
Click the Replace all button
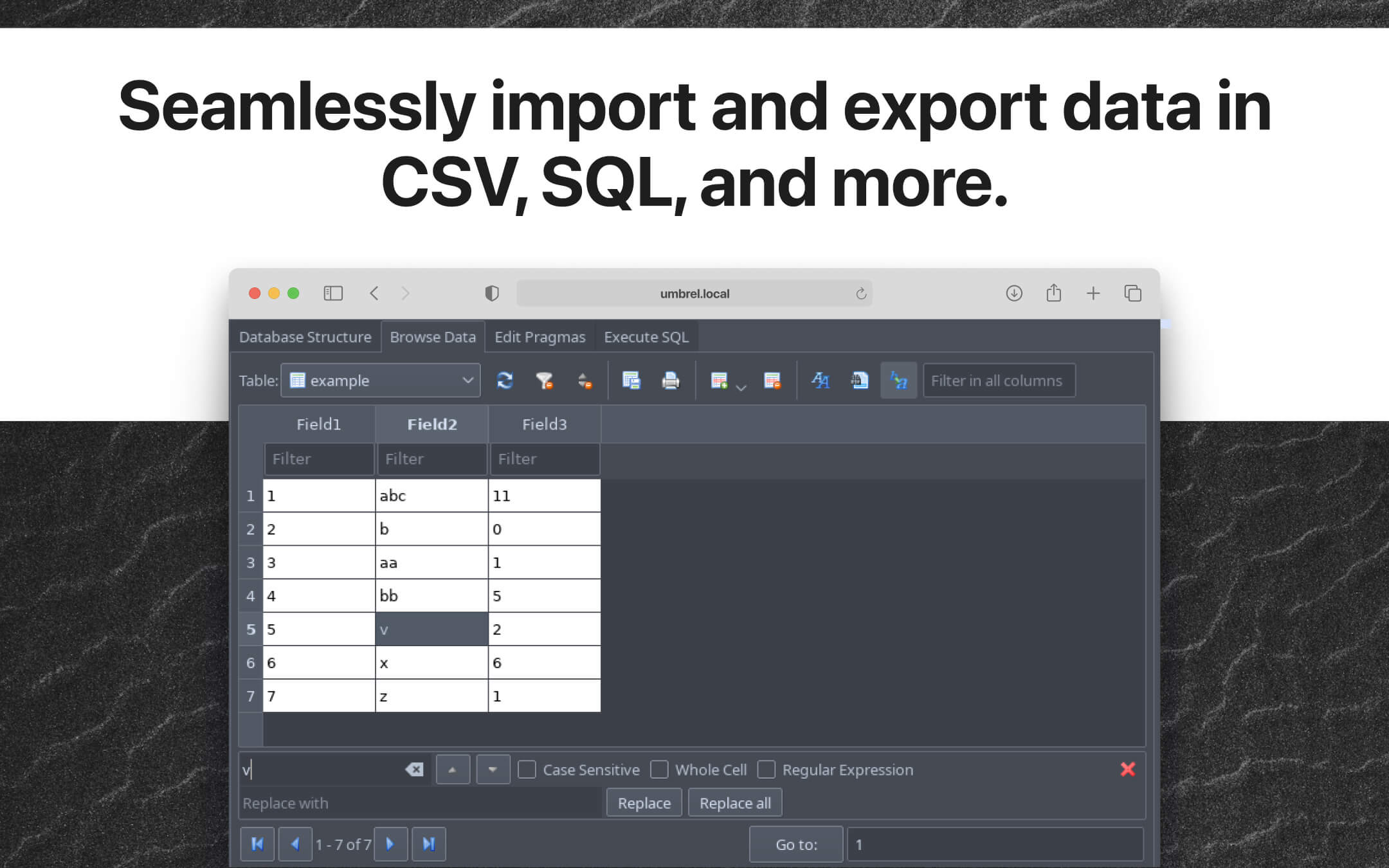point(734,802)
